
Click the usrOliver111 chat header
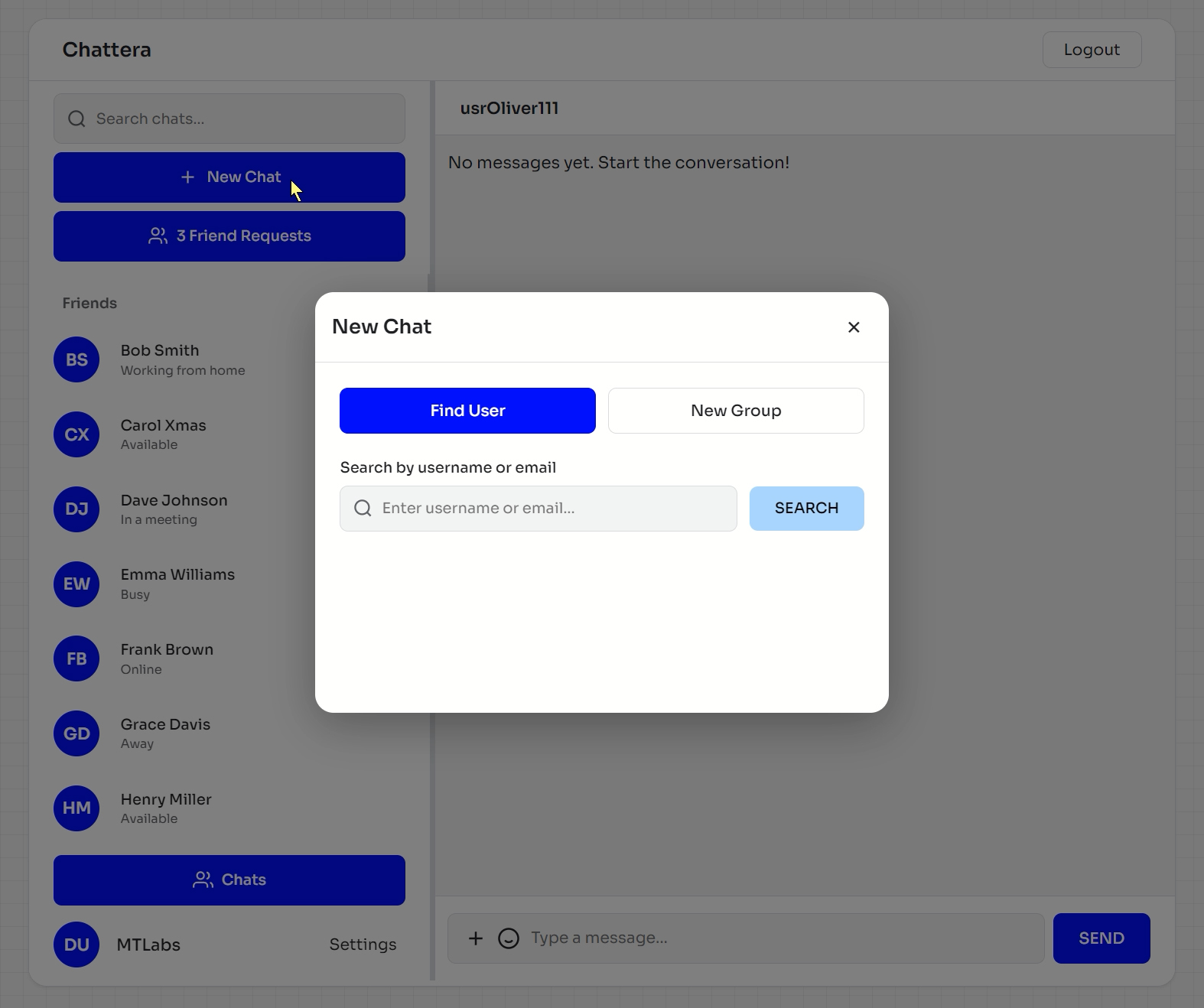coord(509,109)
